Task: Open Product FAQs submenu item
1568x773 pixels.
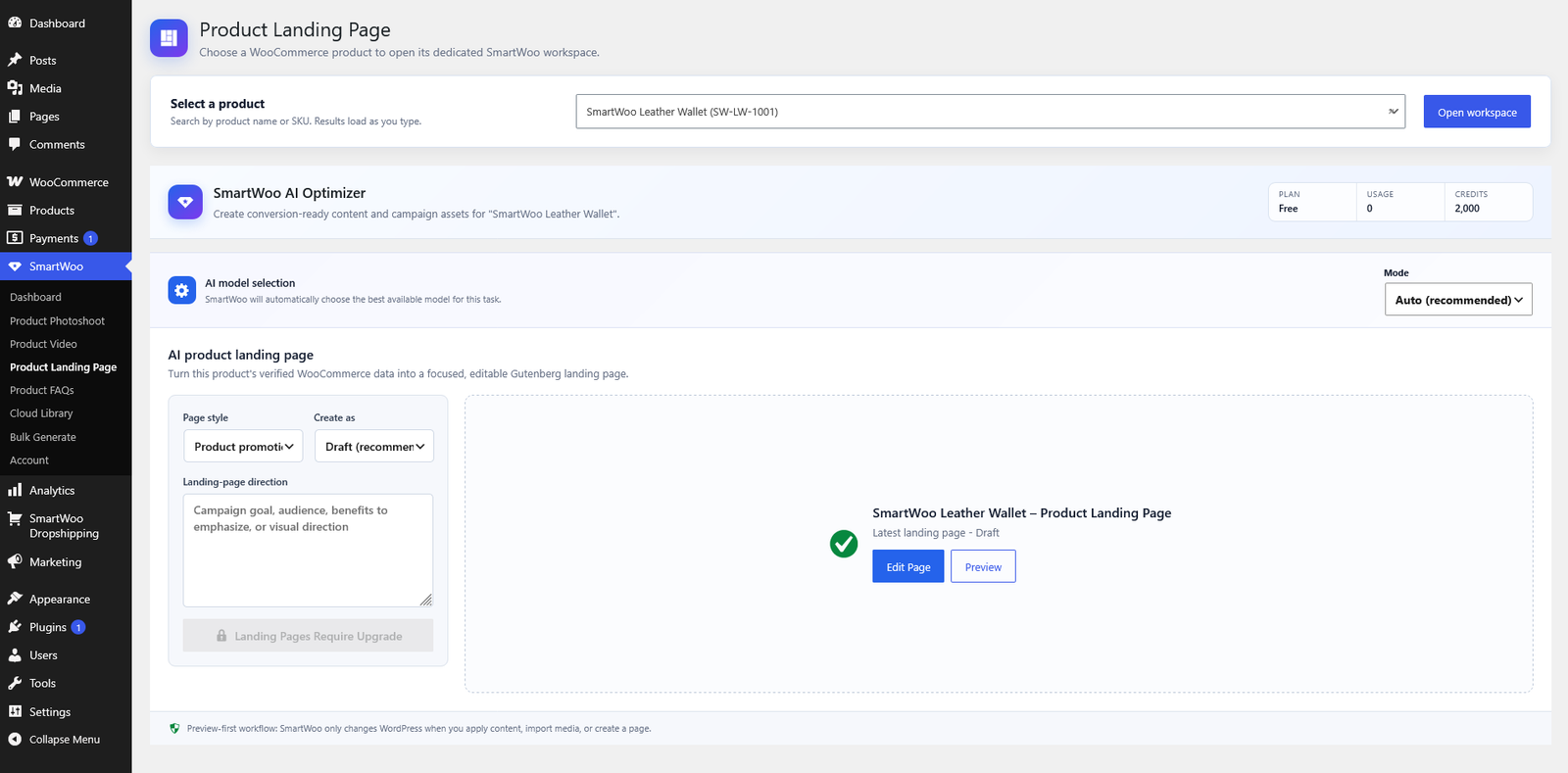Action: (x=42, y=390)
